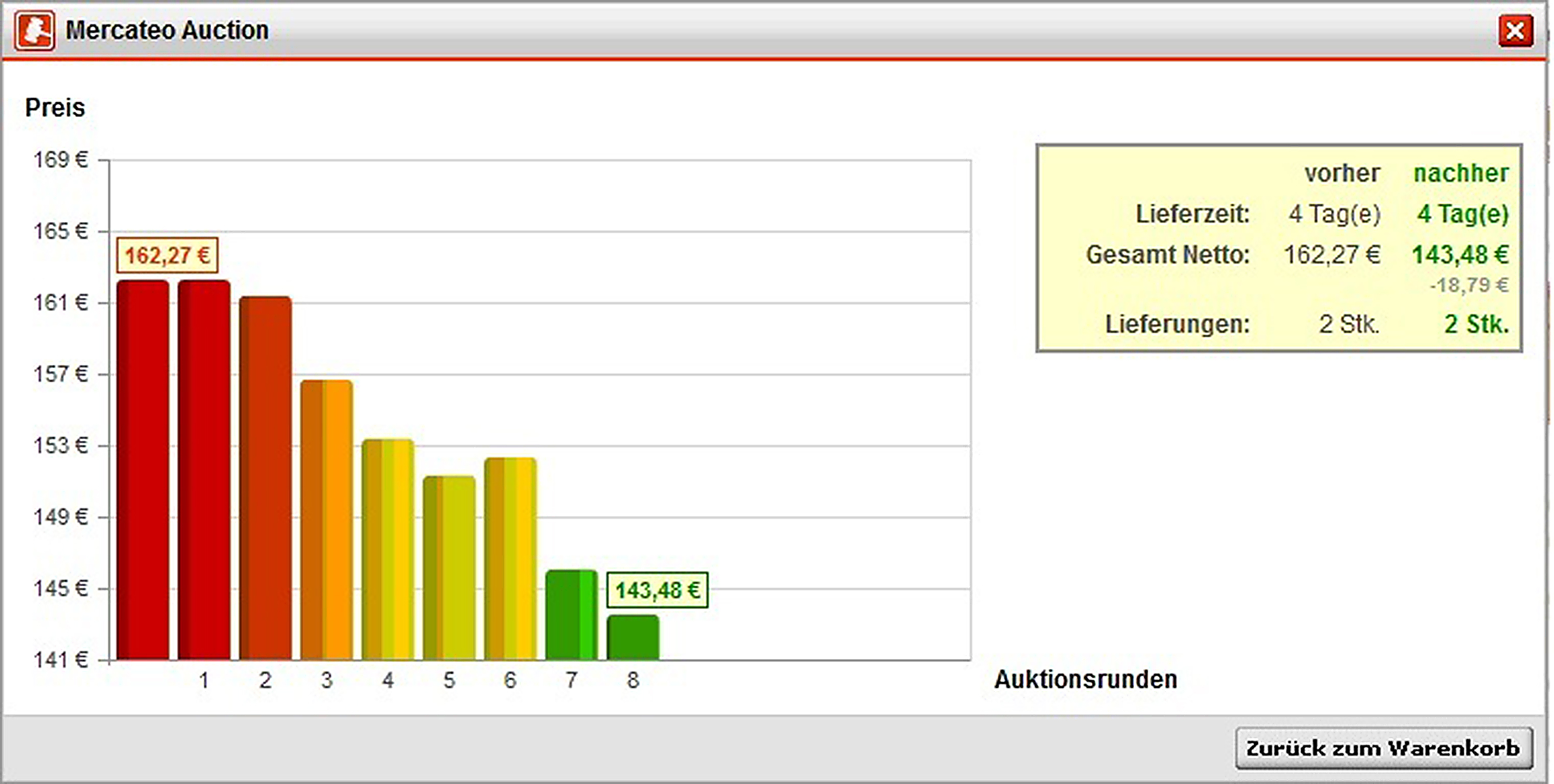Select the yellow bar for round 6

click(510, 559)
